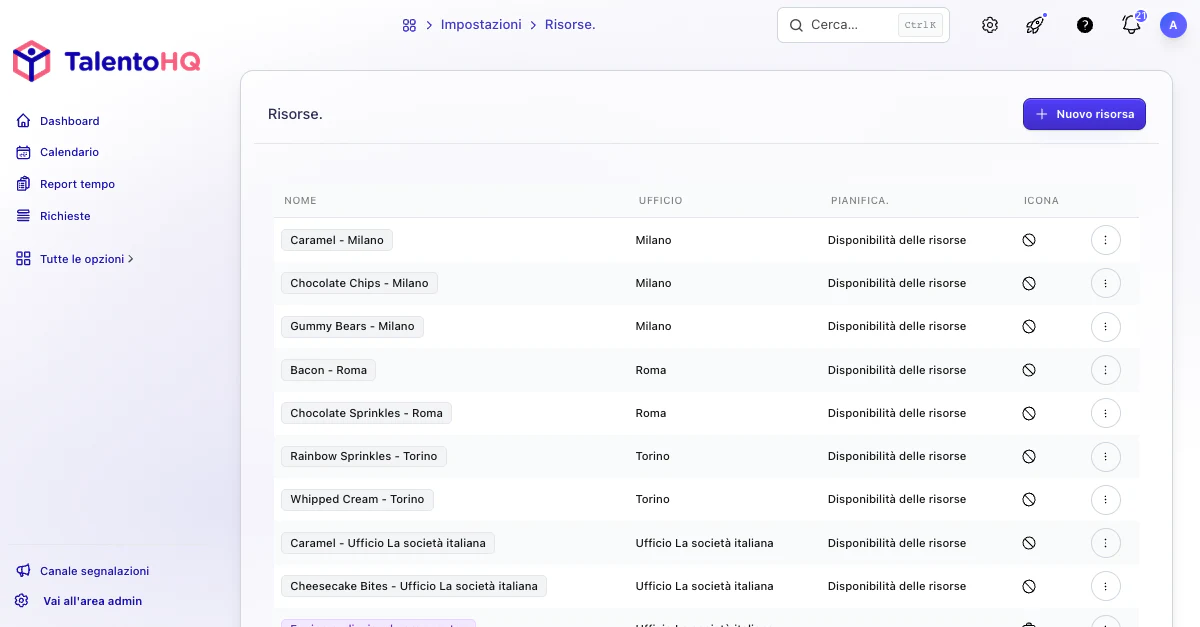Click no-icon symbol in Gummy Bears row
The width and height of the screenshot is (1200, 627).
tap(1029, 326)
